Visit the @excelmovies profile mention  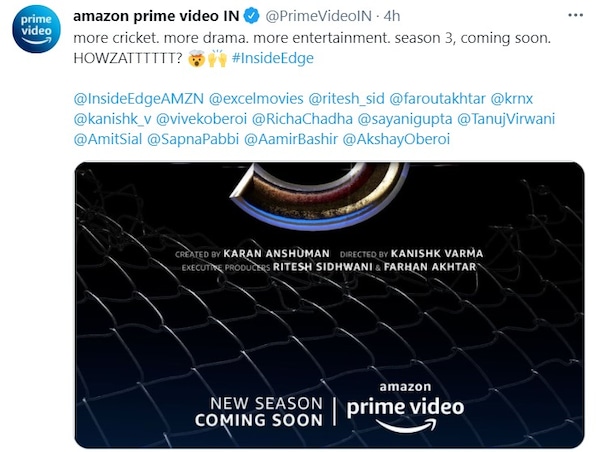click(x=256, y=99)
